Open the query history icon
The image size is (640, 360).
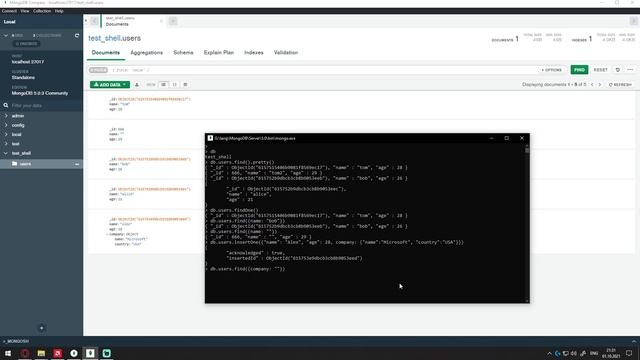click(618, 70)
